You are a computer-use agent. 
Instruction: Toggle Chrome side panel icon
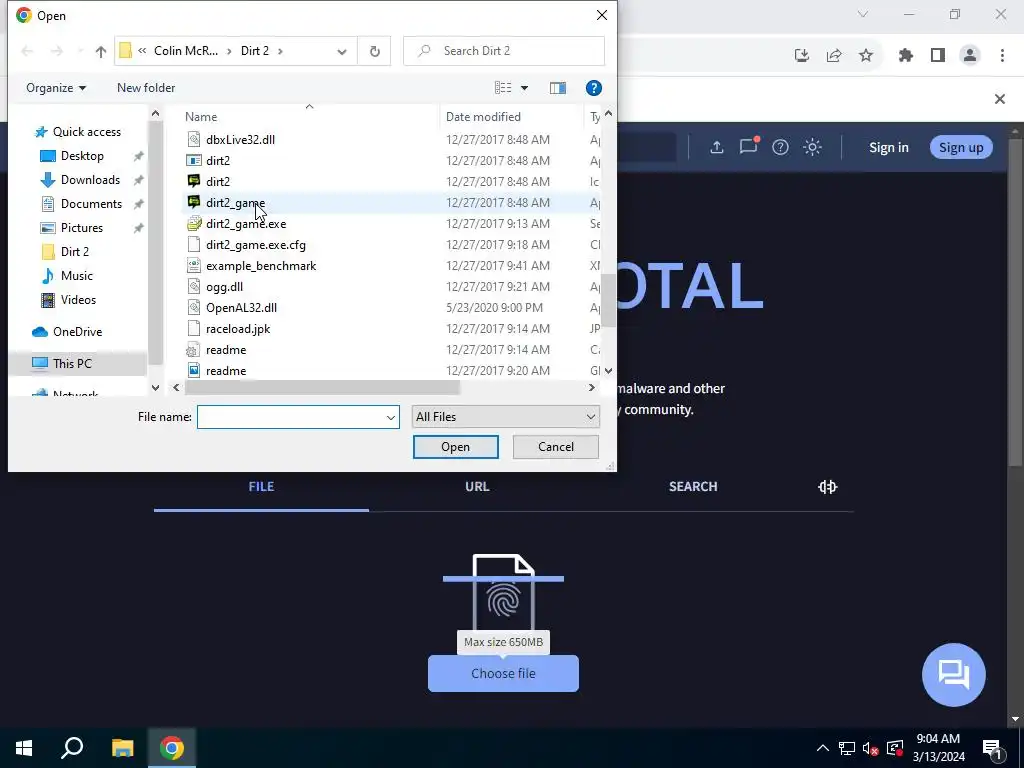pyautogui.click(x=938, y=56)
